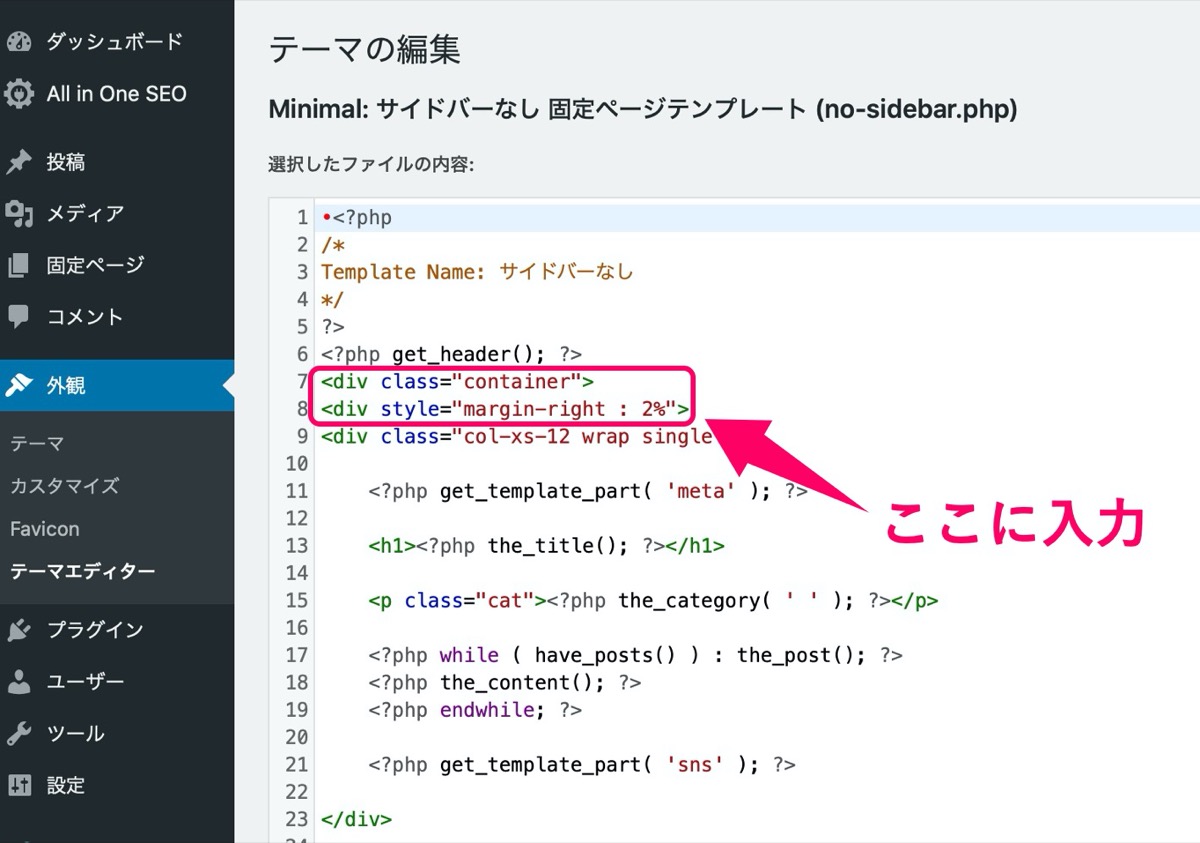Screen dimensions: 1200x843
Task: Click the plug icon beside プラグイン
Action: click(x=18, y=630)
